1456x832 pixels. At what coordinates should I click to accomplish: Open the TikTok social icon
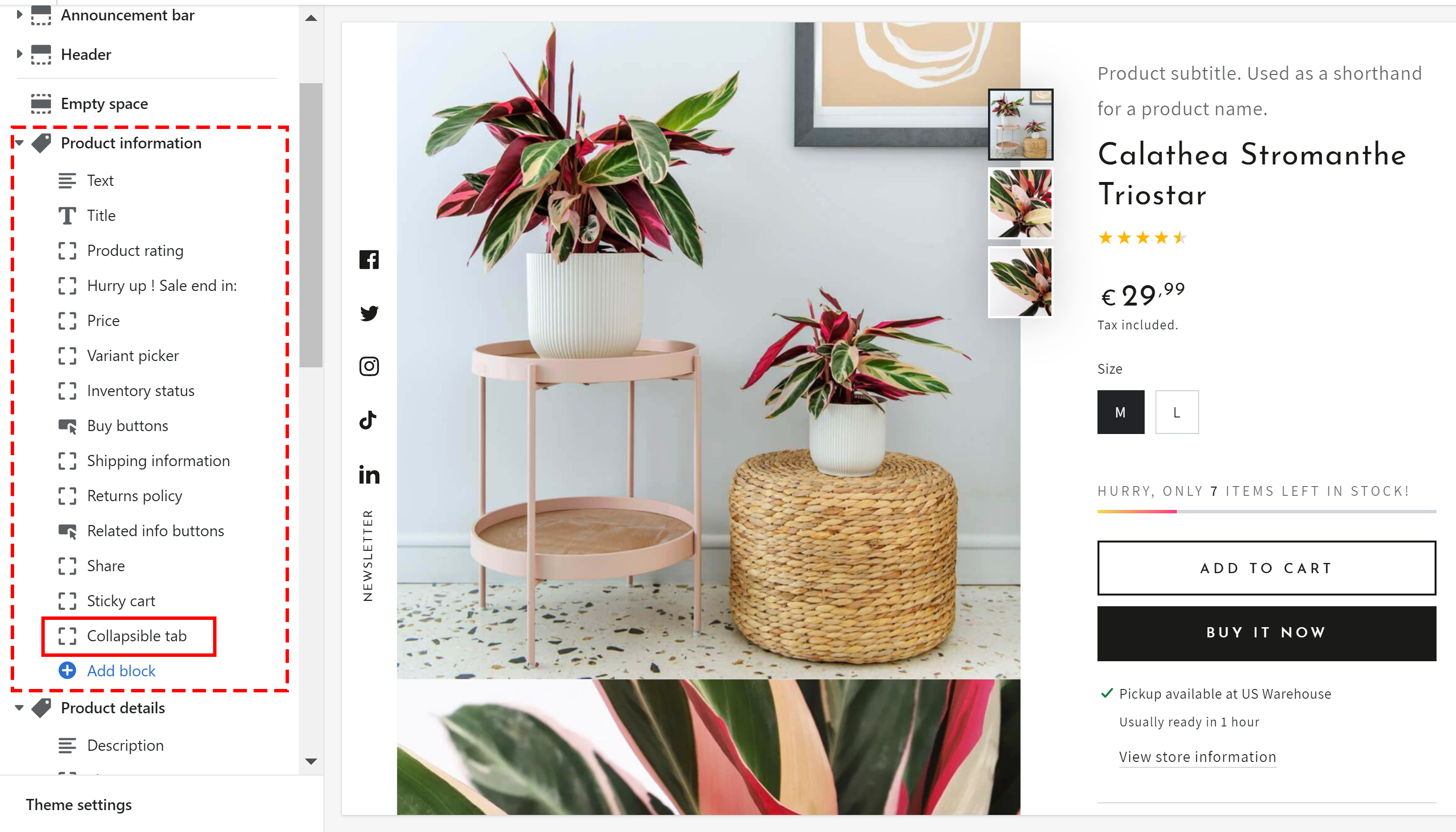pos(368,420)
